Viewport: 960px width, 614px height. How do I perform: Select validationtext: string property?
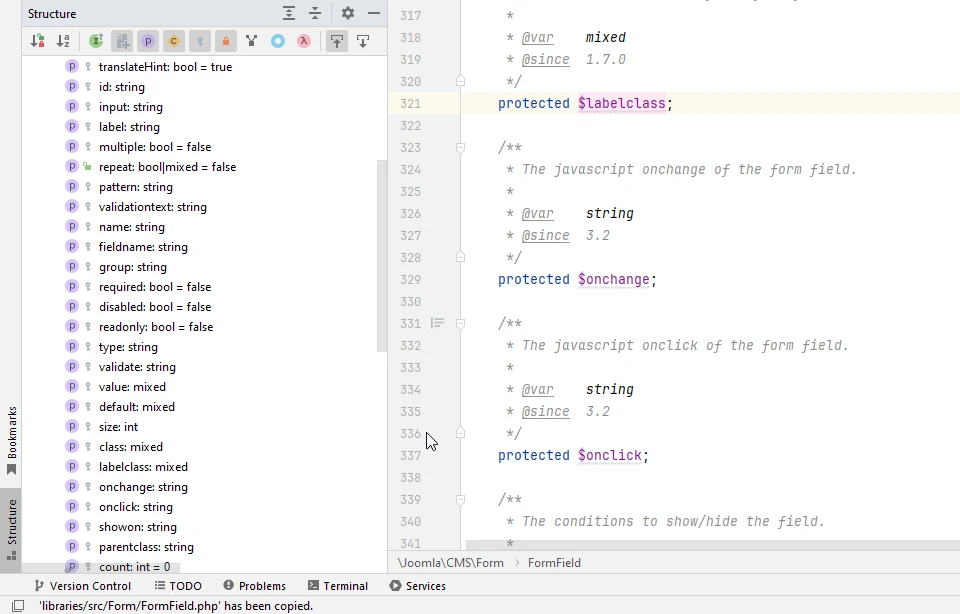pyautogui.click(x=152, y=207)
